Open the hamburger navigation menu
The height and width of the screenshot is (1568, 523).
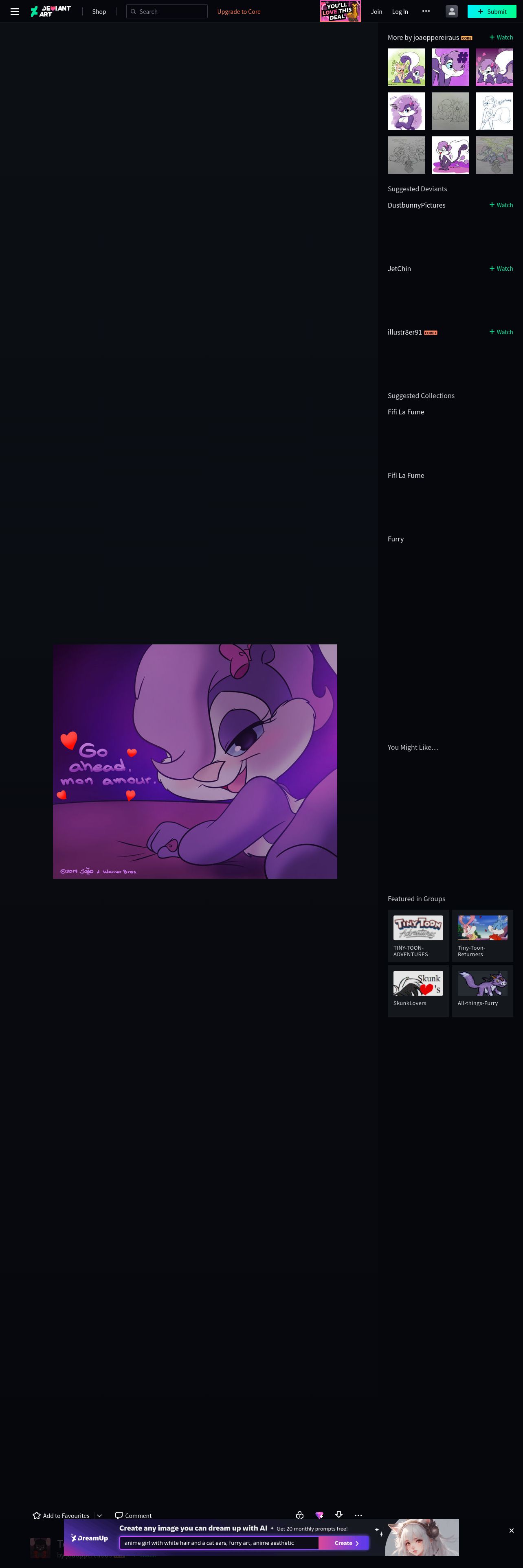pos(15,11)
